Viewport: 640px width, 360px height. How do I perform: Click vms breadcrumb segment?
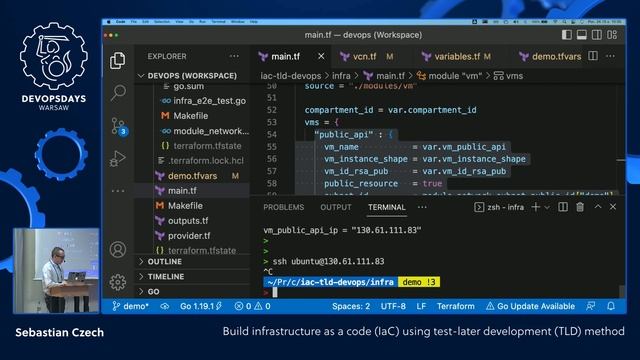508,76
